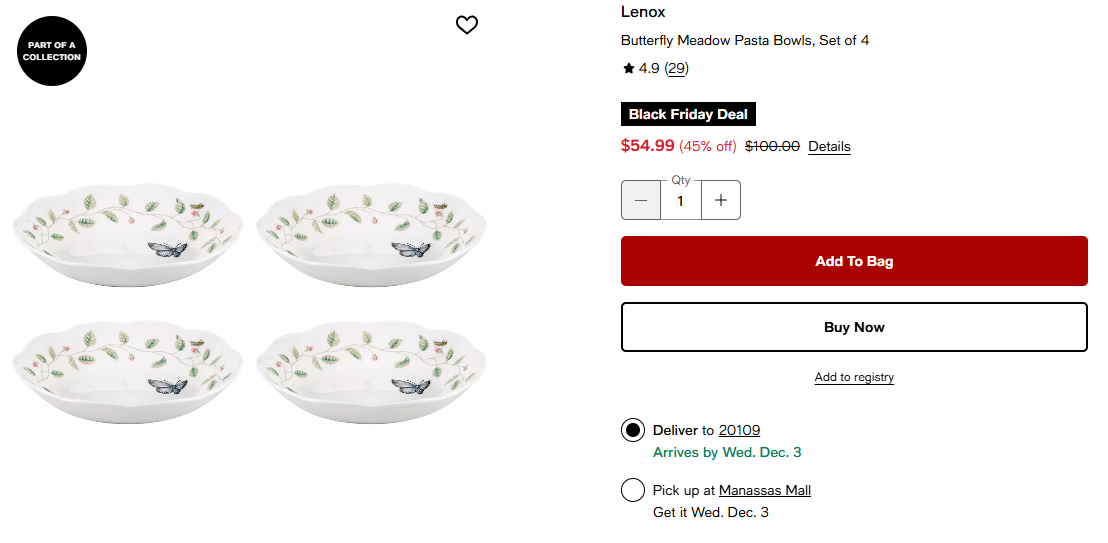Change the delivery ZIP code 20109
1108x543 pixels.
(739, 430)
